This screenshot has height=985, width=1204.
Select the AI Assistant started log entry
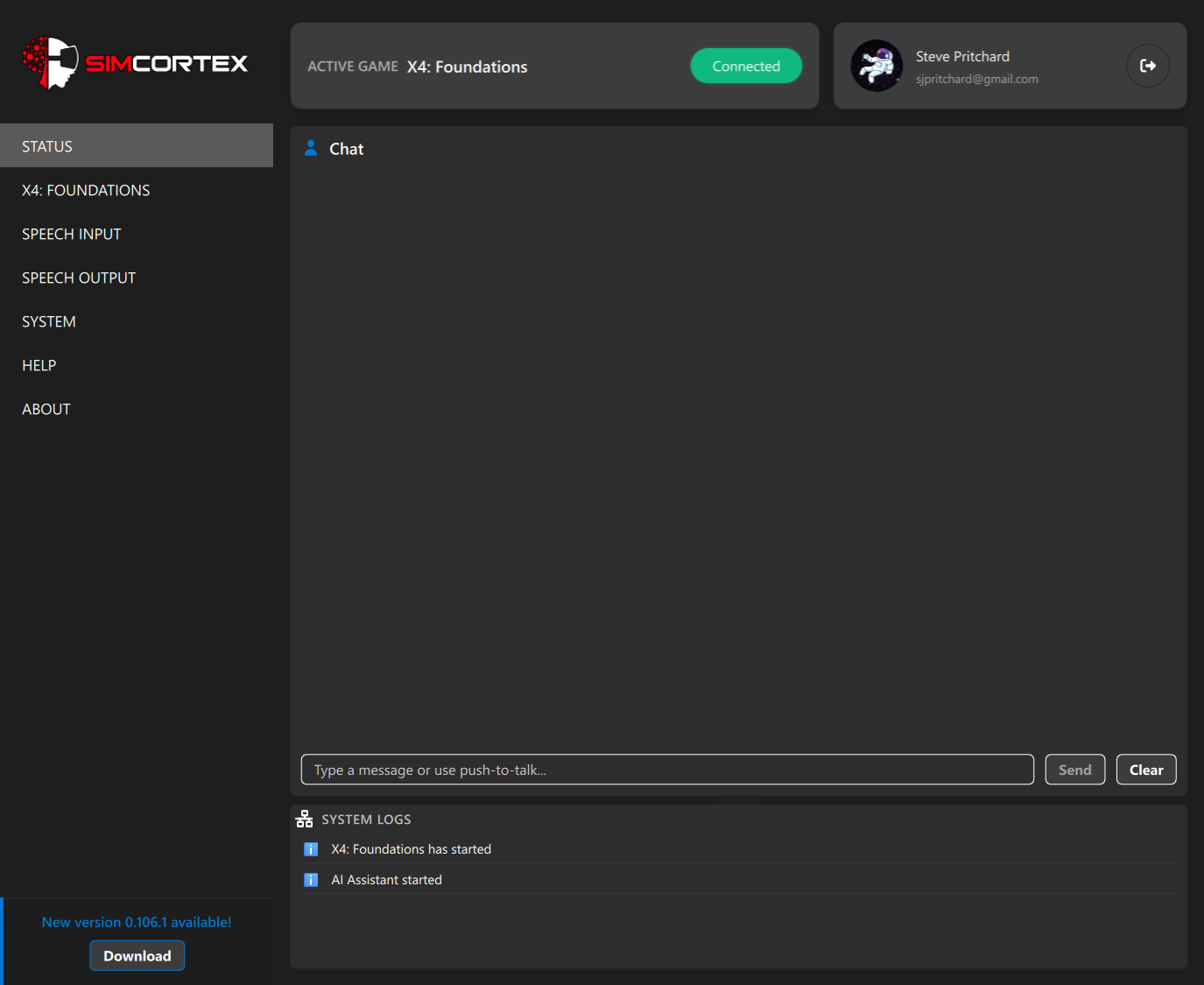pyautogui.click(x=739, y=880)
